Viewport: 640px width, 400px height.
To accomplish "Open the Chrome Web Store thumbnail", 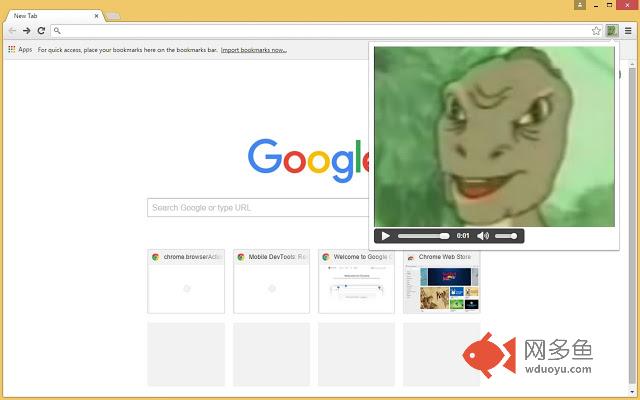I will tap(442, 281).
